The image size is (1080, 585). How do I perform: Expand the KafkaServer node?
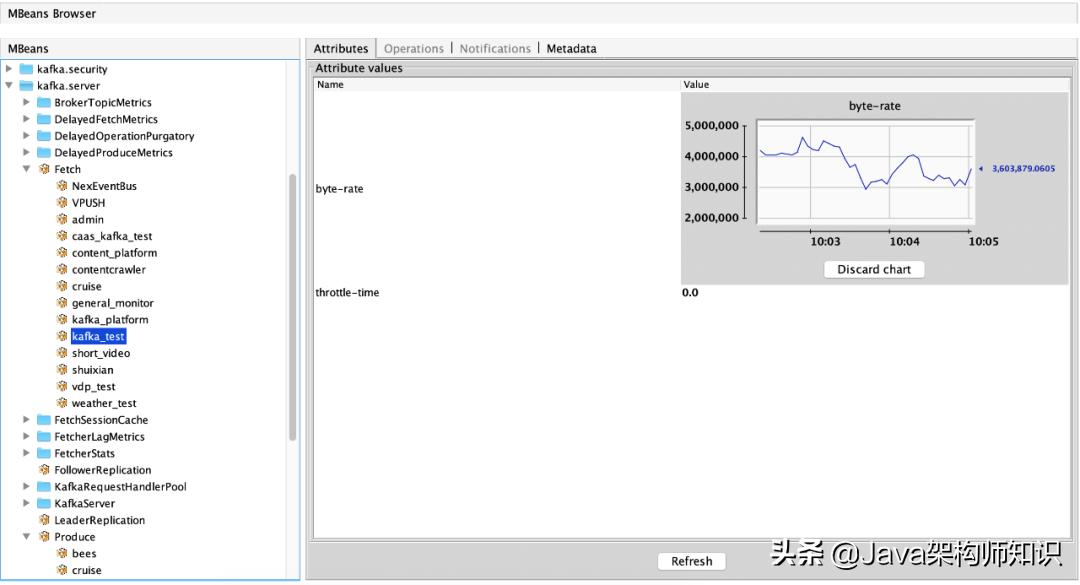[26, 503]
